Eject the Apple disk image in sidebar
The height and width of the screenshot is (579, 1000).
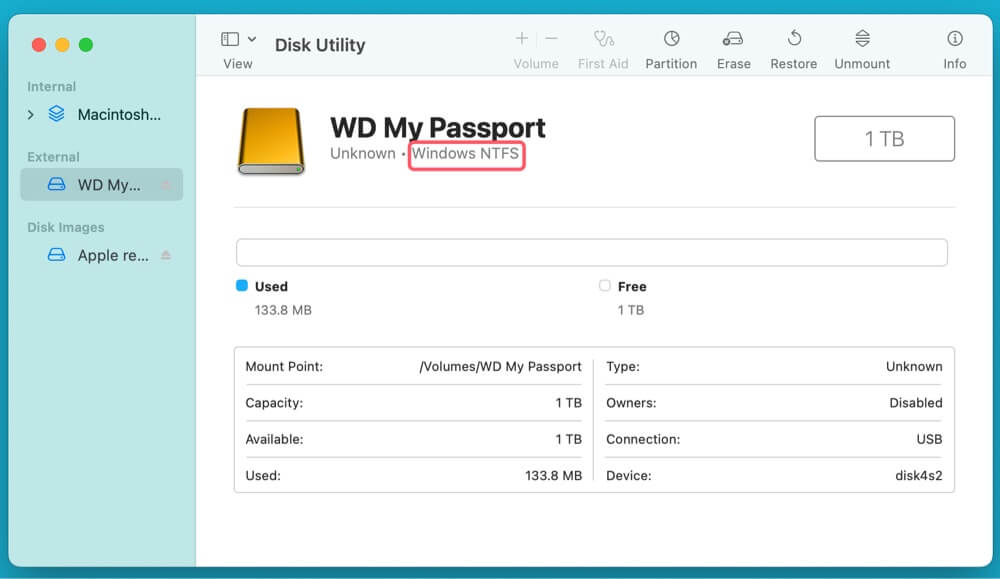tap(166, 255)
